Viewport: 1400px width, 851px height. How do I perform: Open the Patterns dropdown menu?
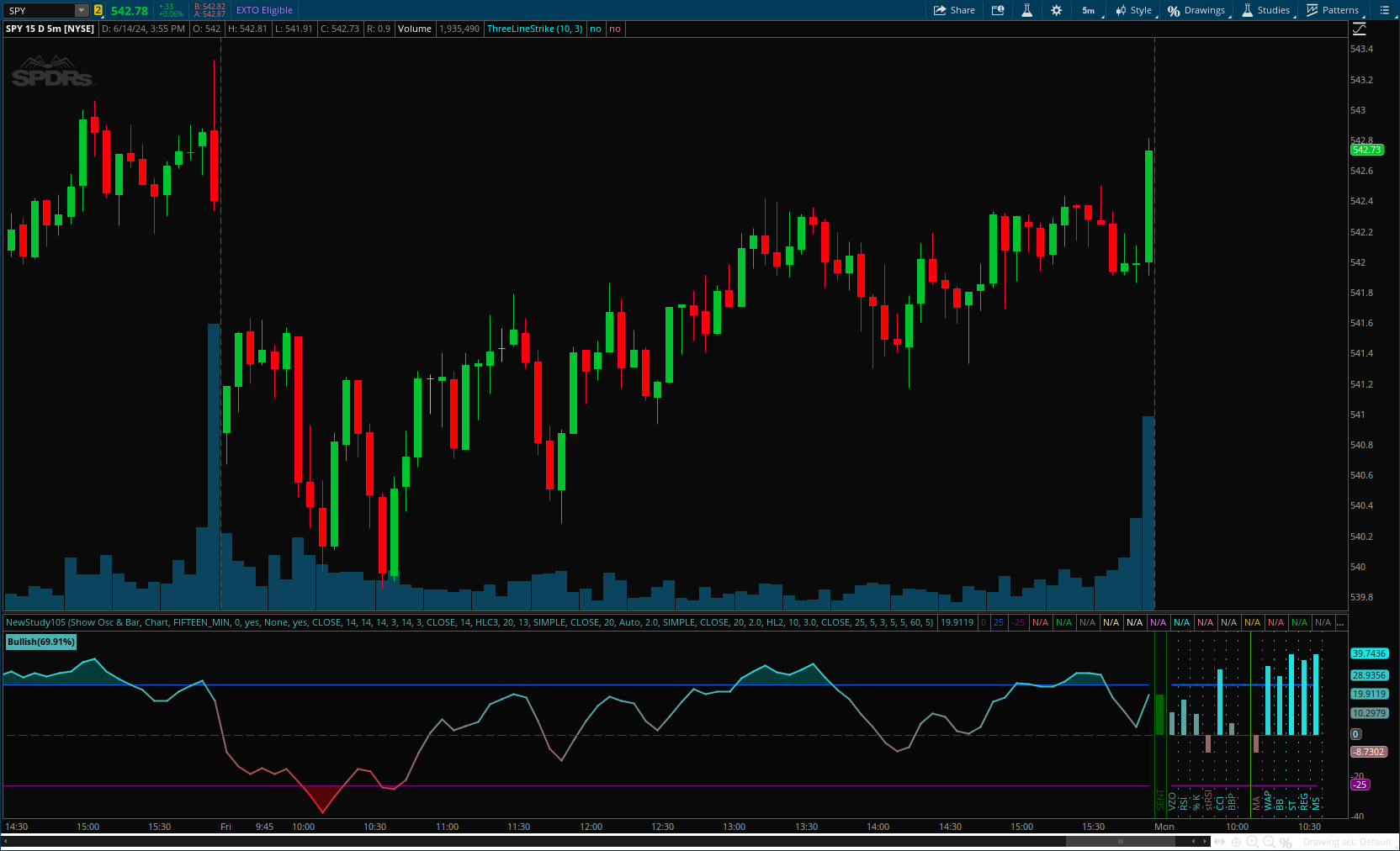tap(1334, 10)
